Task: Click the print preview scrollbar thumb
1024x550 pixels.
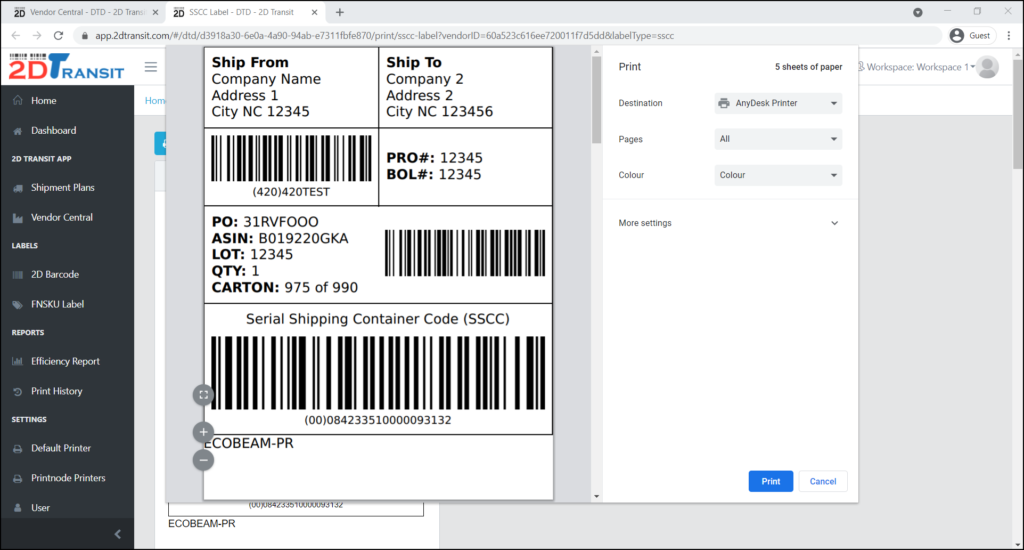Action: (x=596, y=99)
